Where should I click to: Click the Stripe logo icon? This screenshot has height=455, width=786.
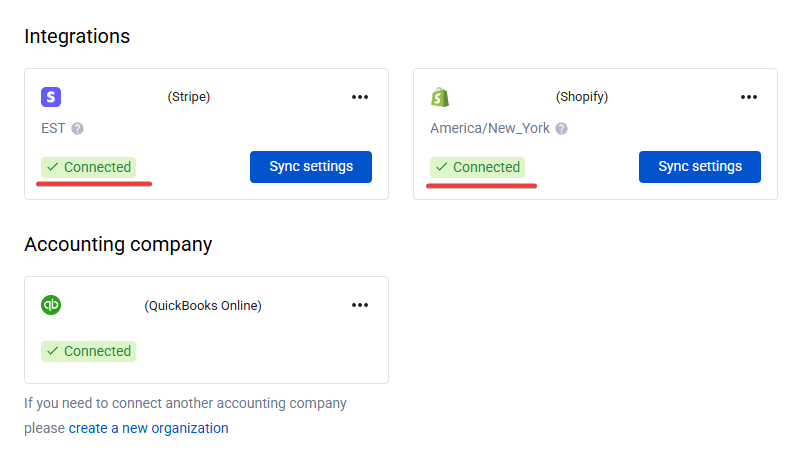tap(51, 97)
